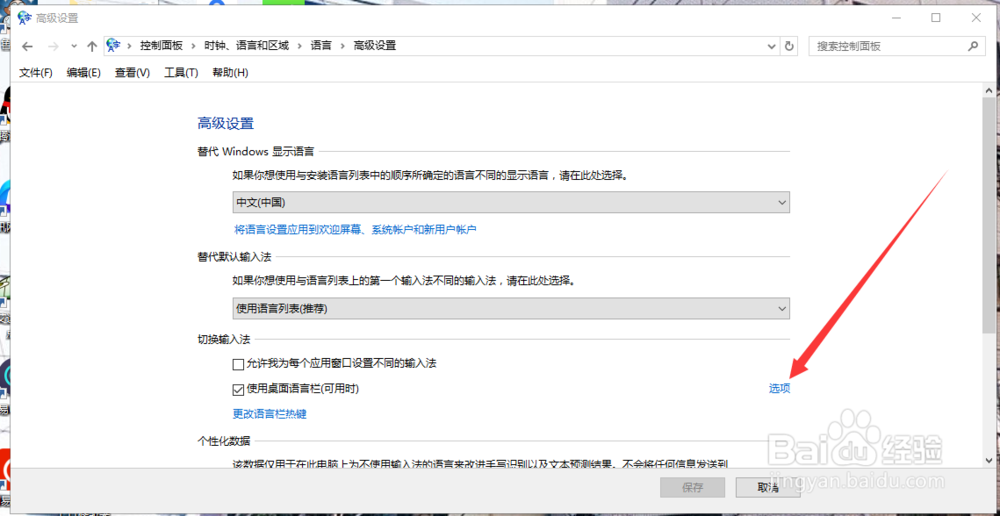
Task: Click the 取消 button
Action: (768, 488)
